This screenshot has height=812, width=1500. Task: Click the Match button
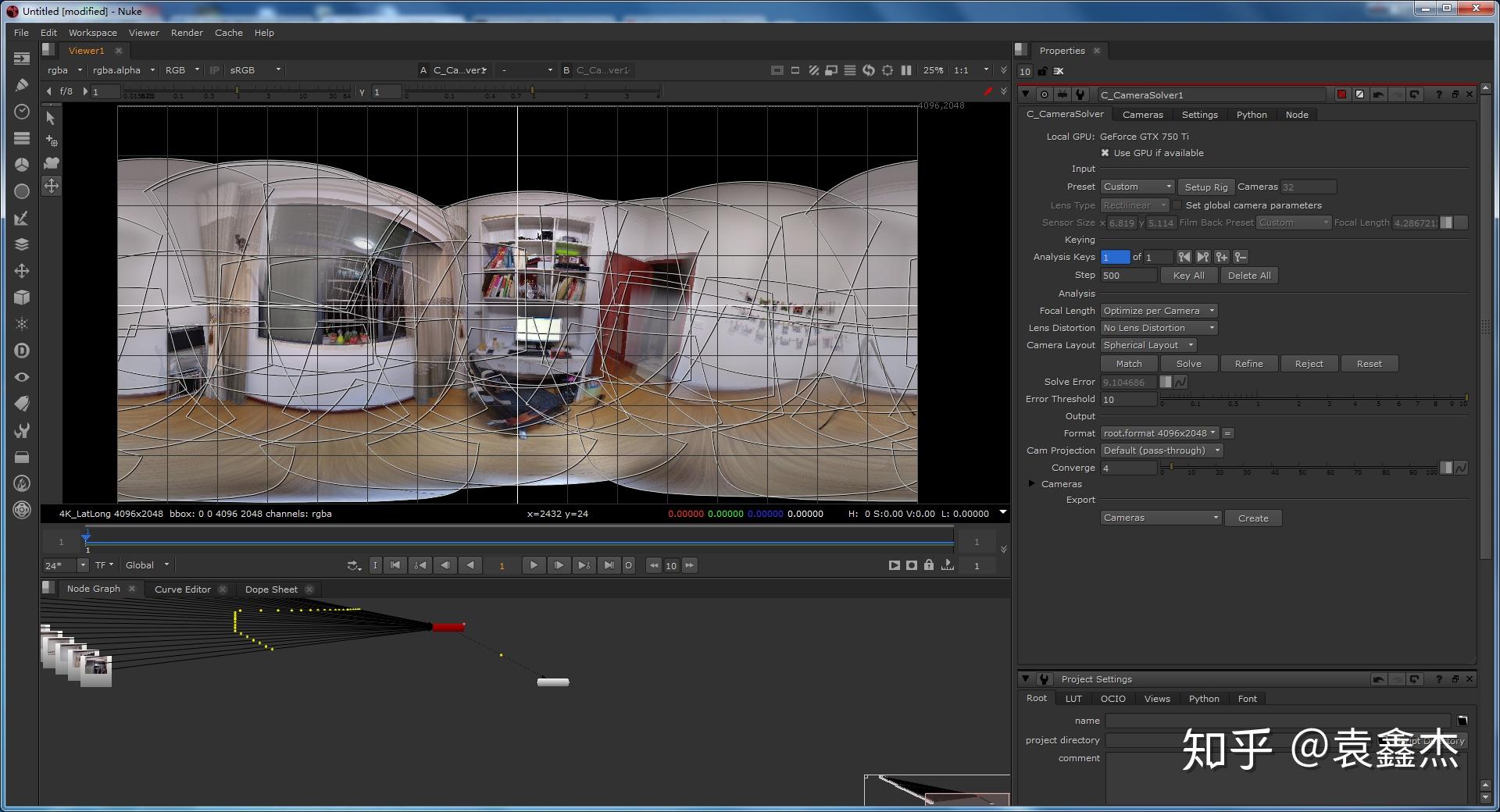point(1129,364)
